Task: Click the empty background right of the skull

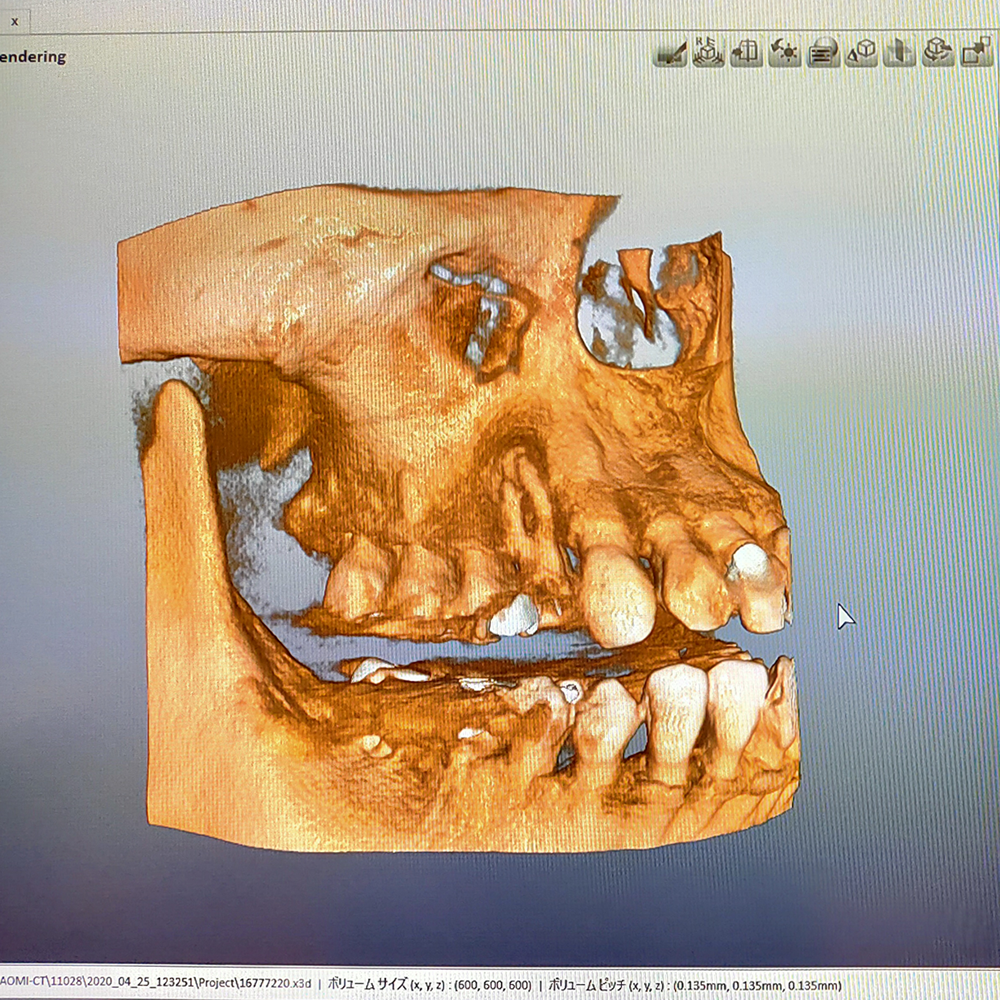Action: pyautogui.click(x=900, y=450)
